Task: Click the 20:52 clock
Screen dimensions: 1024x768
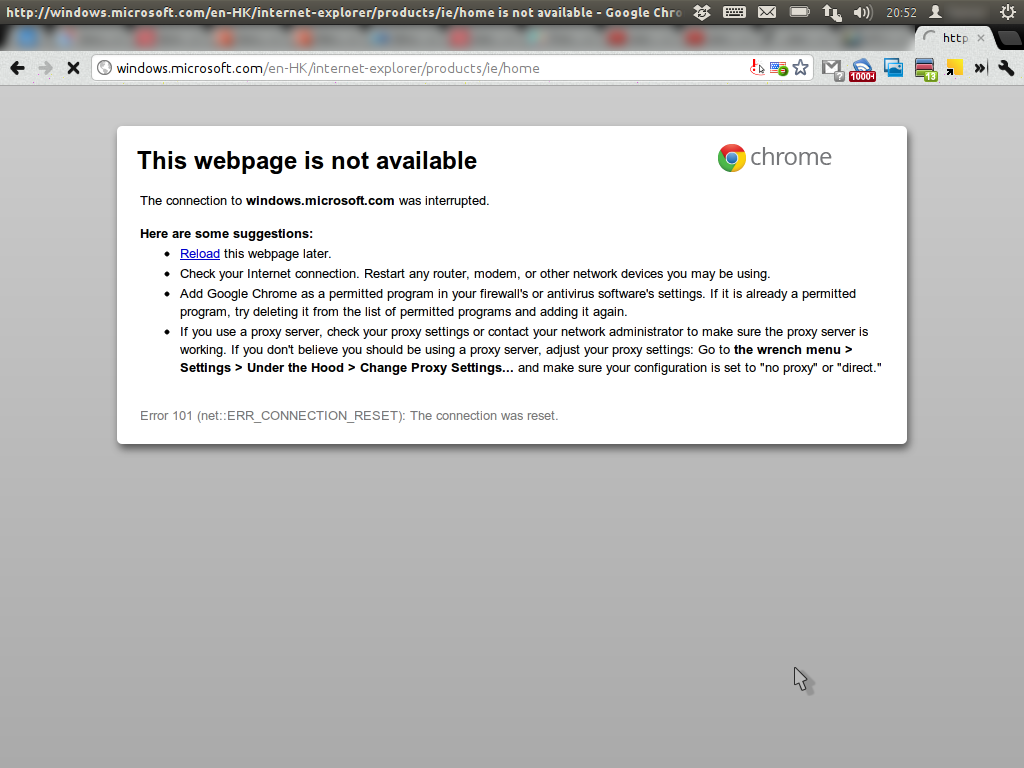Action: (x=901, y=12)
